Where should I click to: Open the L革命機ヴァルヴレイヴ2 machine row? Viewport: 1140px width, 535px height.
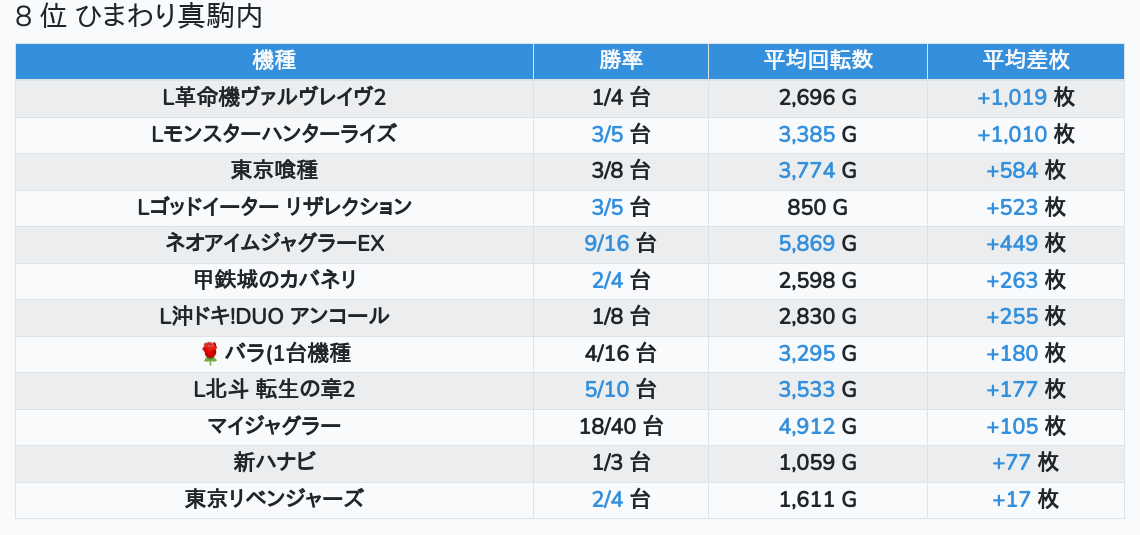click(x=274, y=97)
